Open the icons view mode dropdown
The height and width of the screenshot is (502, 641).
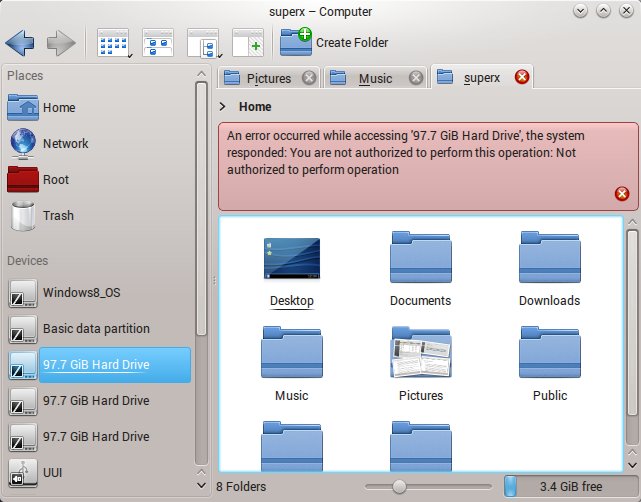(x=115, y=43)
